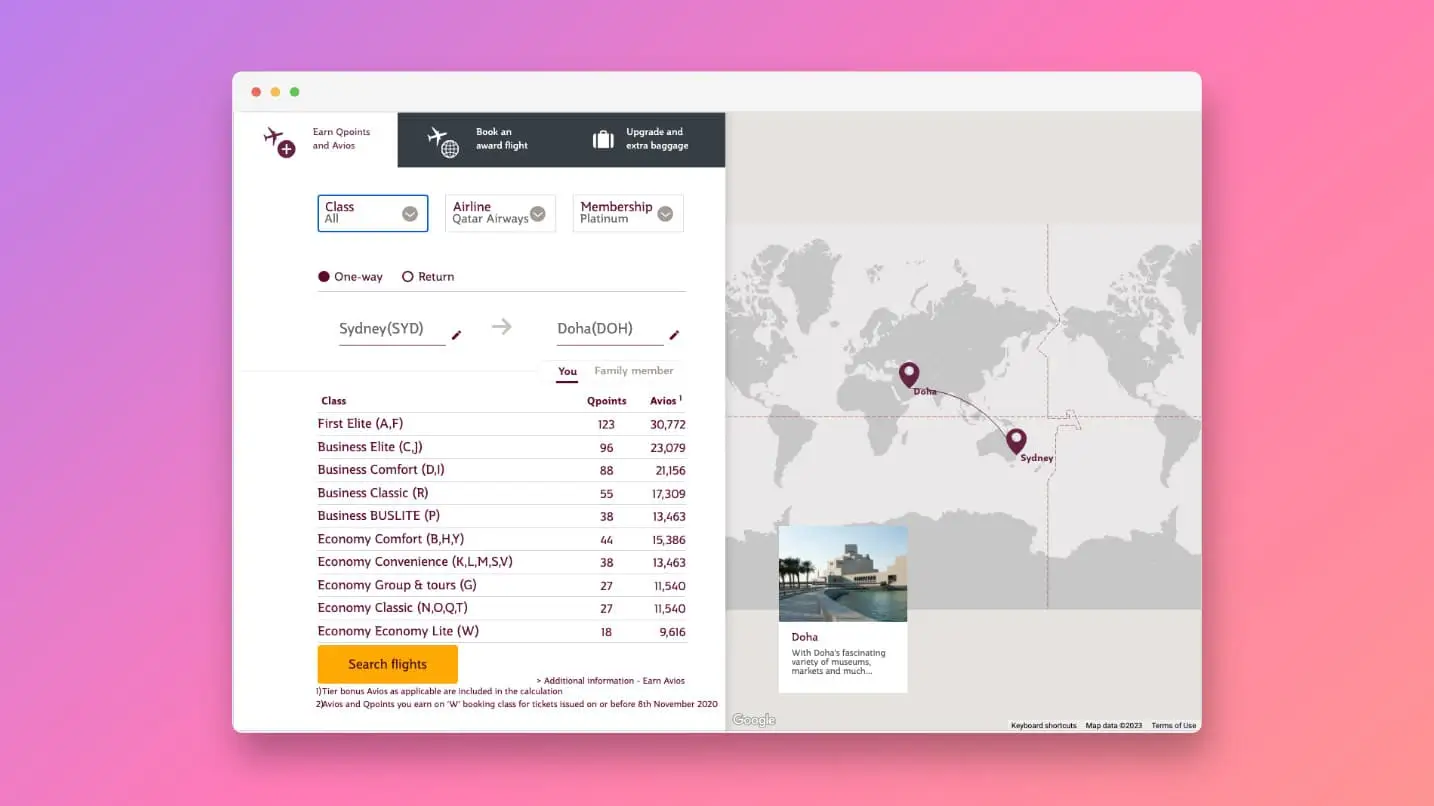Click the pencil icon beside Doha(DOH)
1434x806 pixels.
pos(674,335)
